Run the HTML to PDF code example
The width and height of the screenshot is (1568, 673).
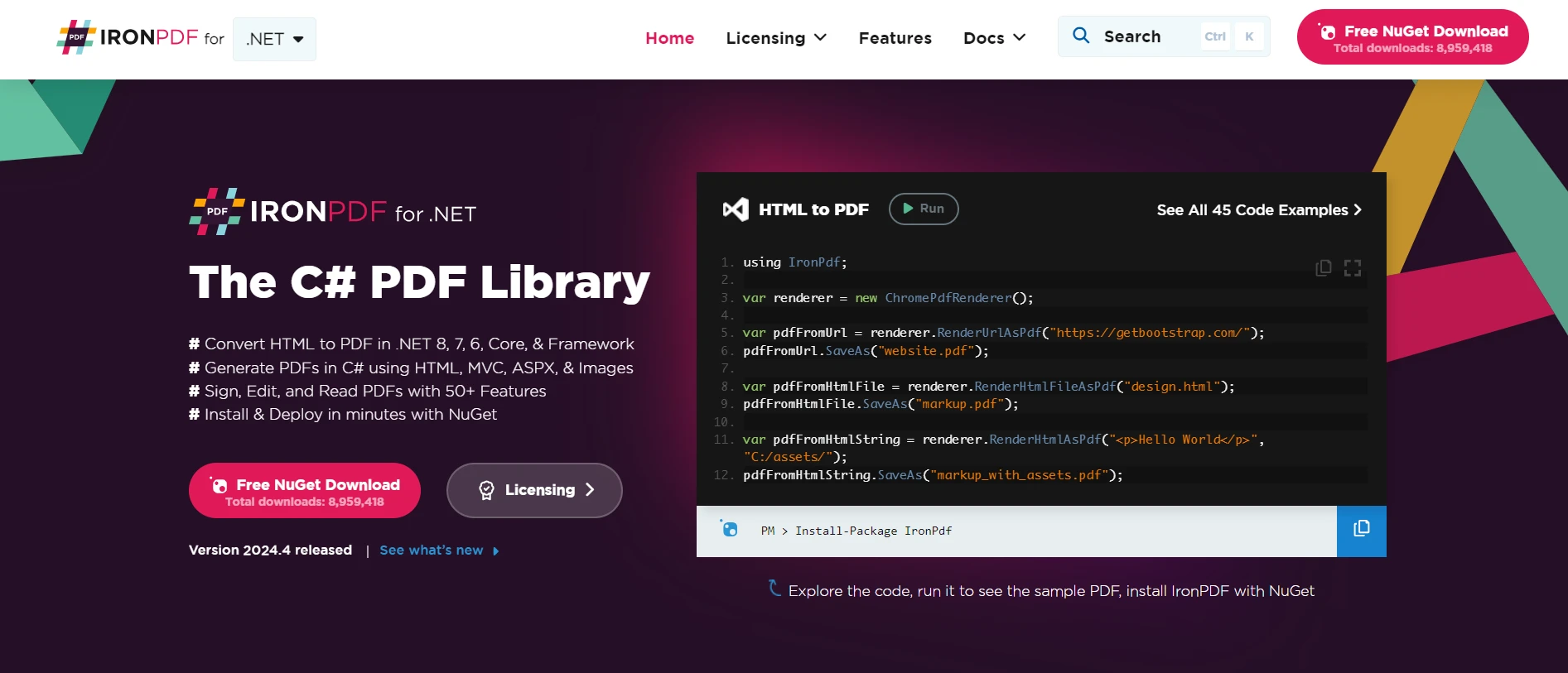point(923,209)
